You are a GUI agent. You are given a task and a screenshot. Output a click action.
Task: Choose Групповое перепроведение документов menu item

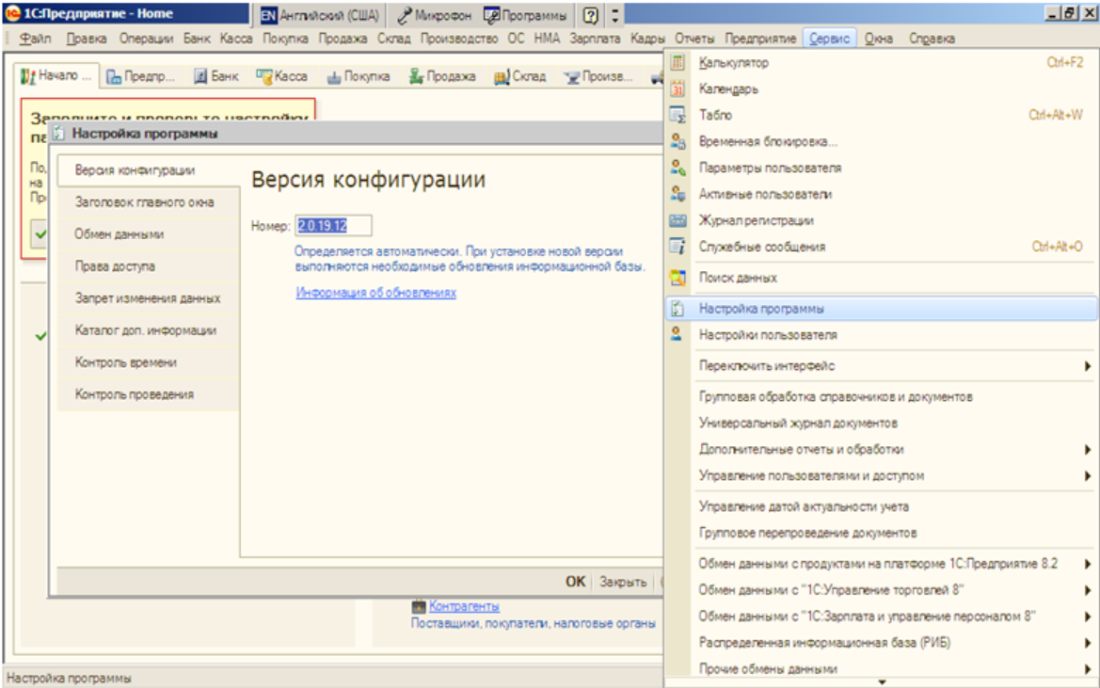click(807, 533)
